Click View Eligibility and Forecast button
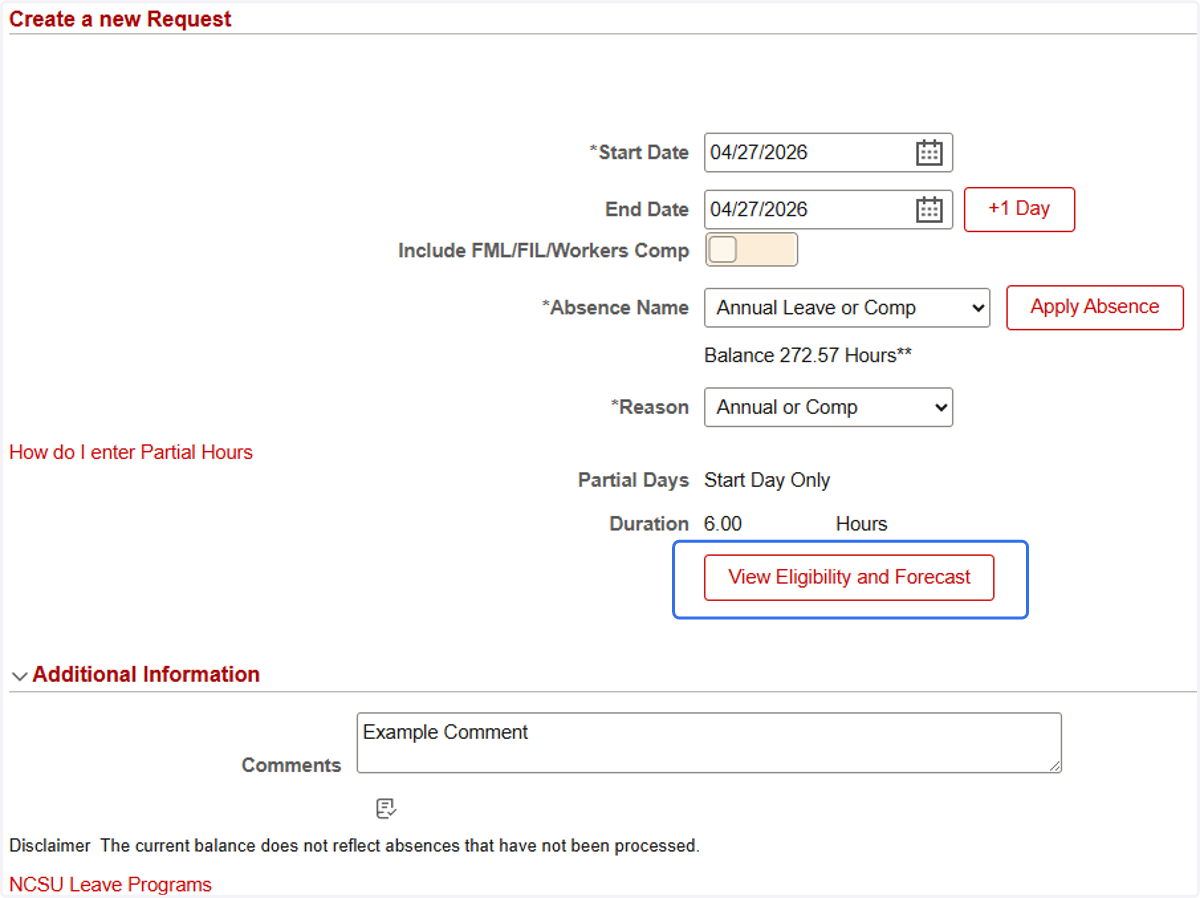The width and height of the screenshot is (1200, 898). pyautogui.click(x=849, y=578)
